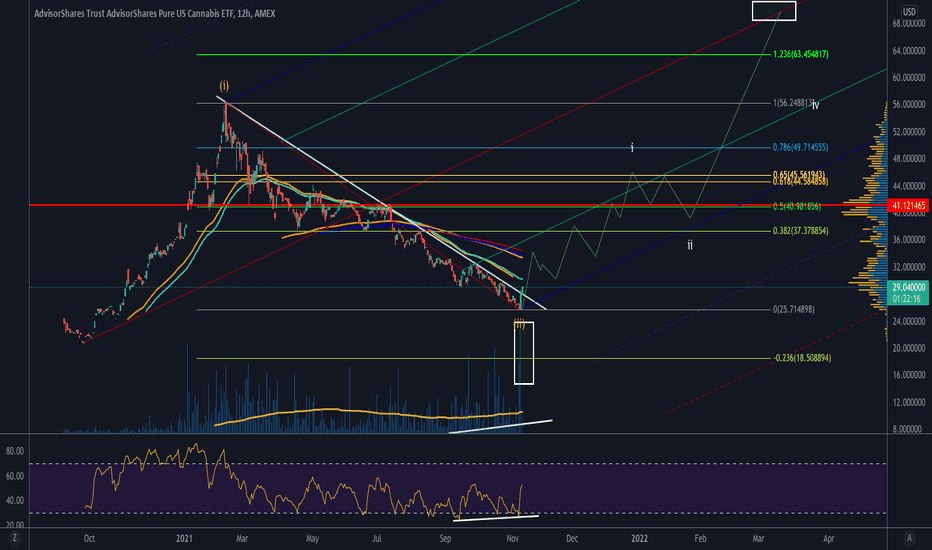
Task: Click the Oct label on the time axis
Action: (89, 539)
